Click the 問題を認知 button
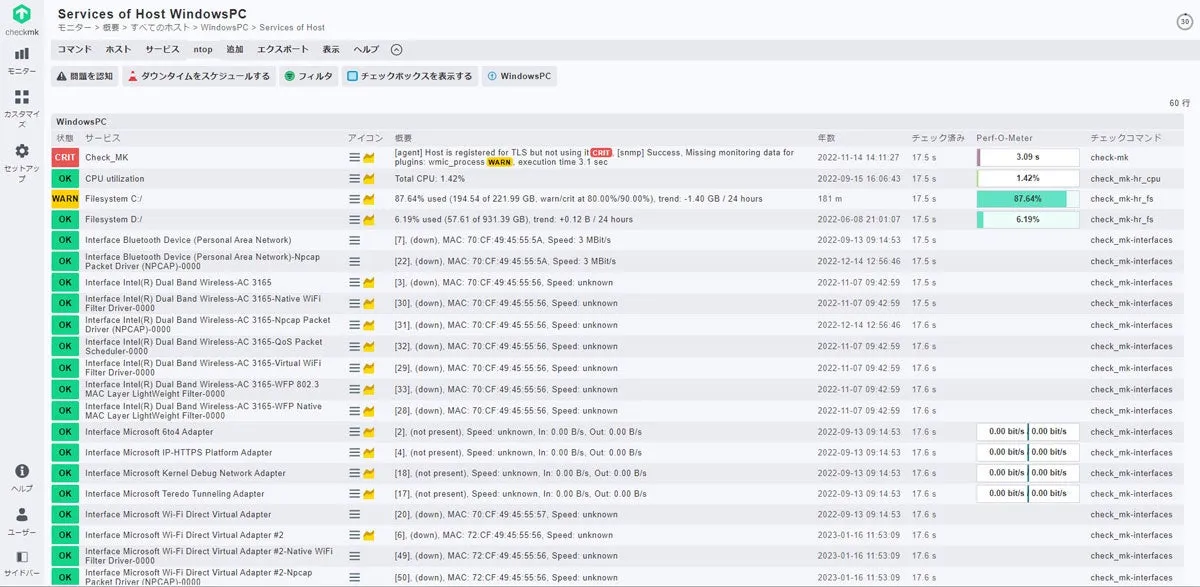 (x=85, y=76)
